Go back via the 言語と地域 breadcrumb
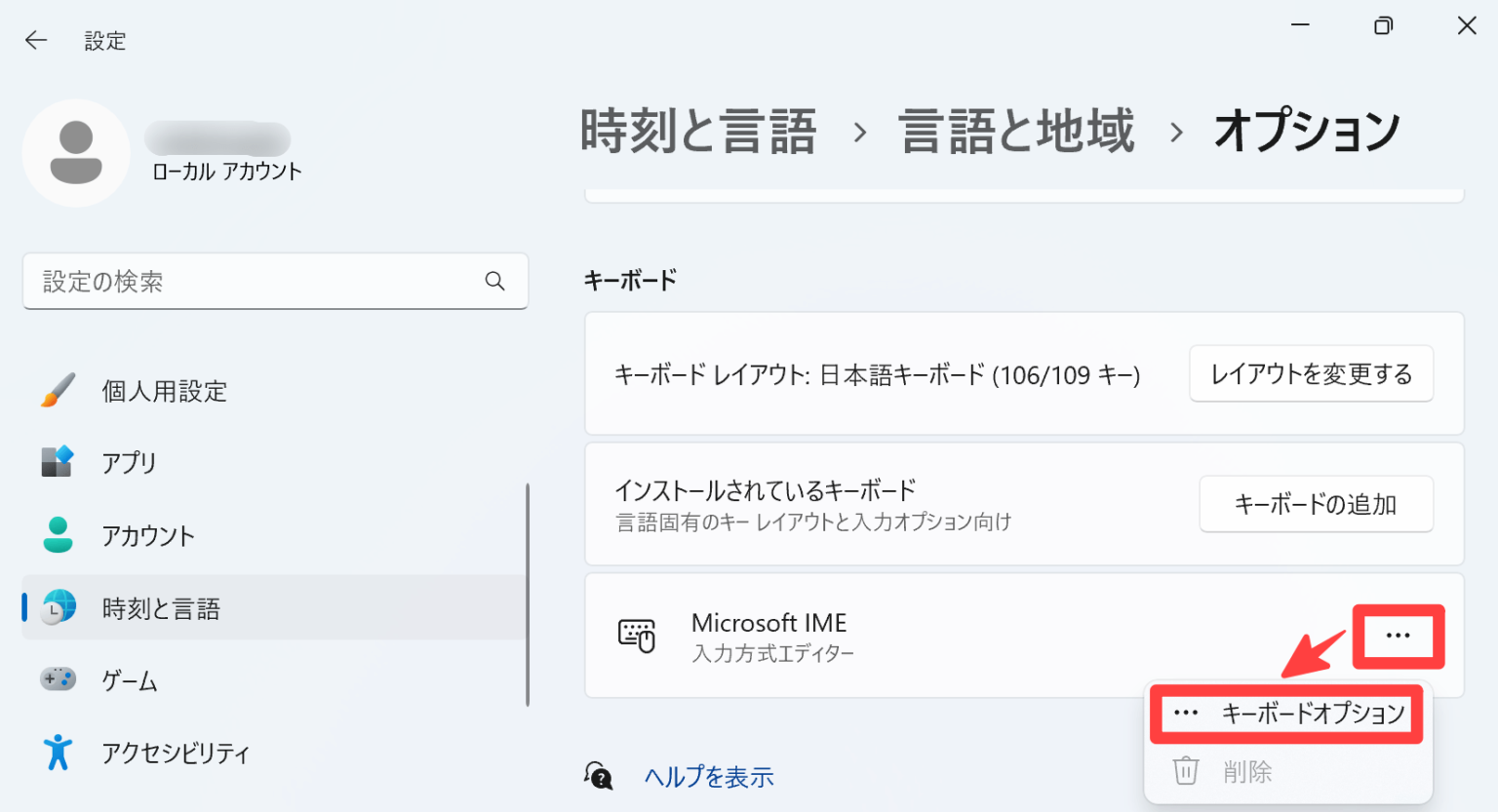The height and width of the screenshot is (812, 1498). pos(1017,132)
